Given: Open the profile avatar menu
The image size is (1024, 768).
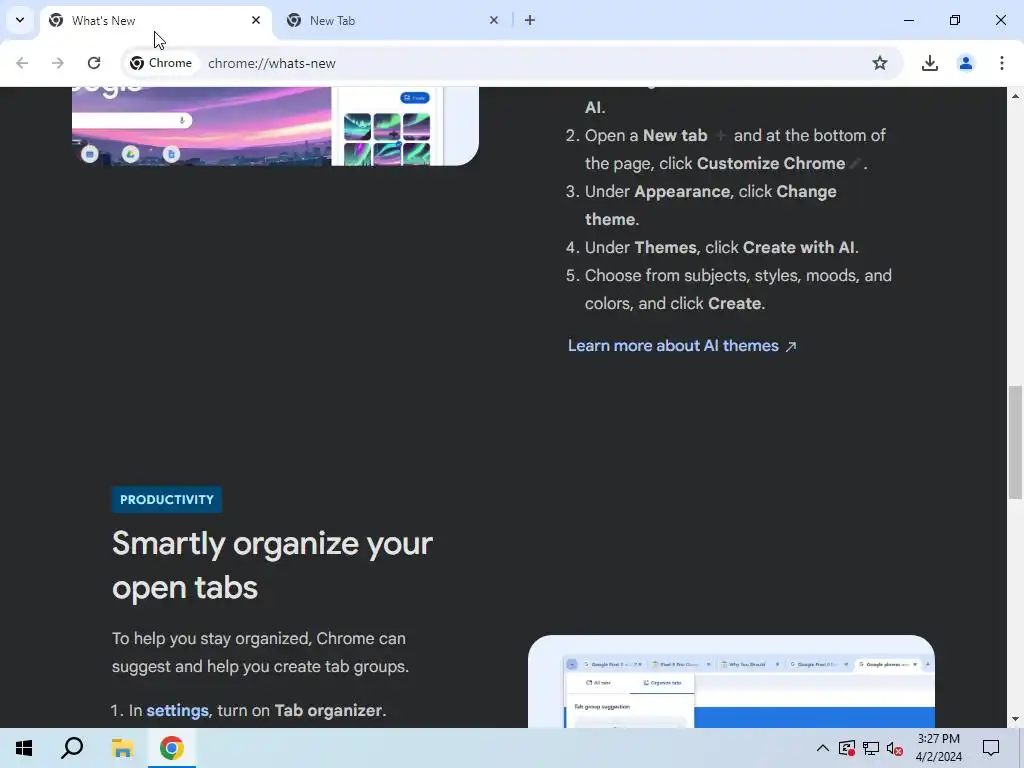Looking at the screenshot, I should 965,63.
